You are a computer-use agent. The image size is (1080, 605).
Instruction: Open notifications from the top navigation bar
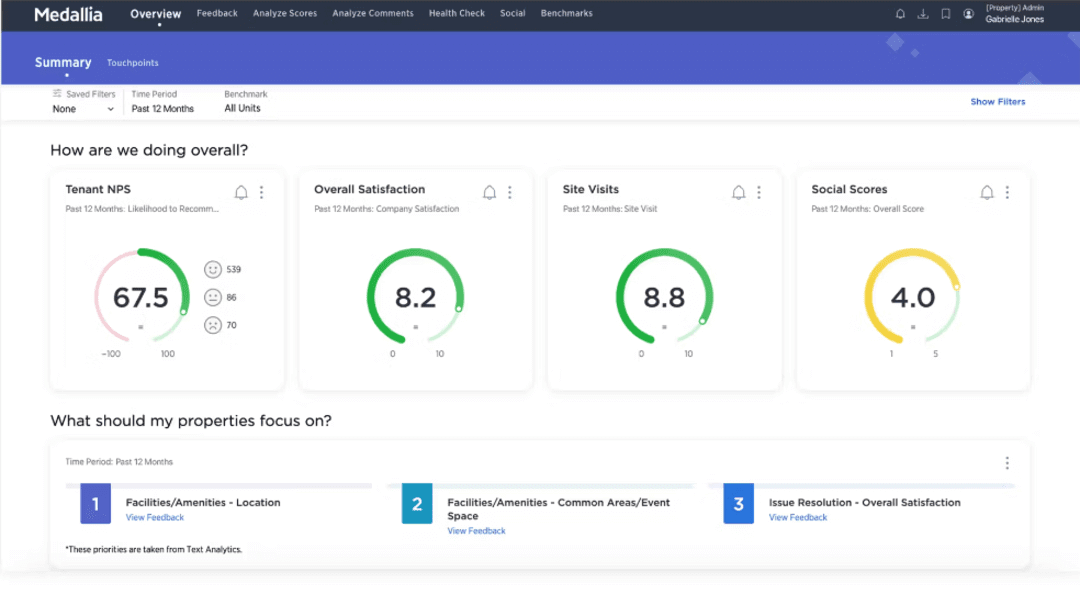pos(899,13)
